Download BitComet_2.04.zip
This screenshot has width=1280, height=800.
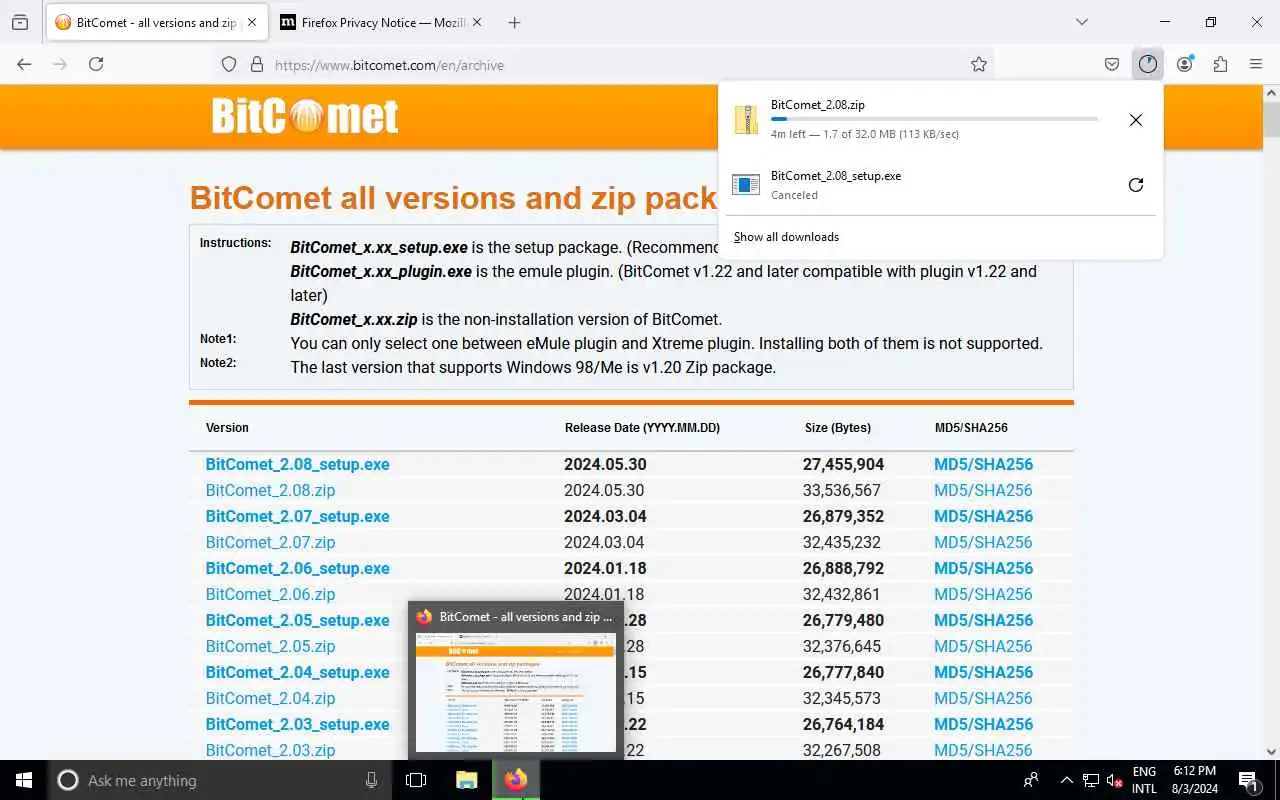click(x=270, y=698)
